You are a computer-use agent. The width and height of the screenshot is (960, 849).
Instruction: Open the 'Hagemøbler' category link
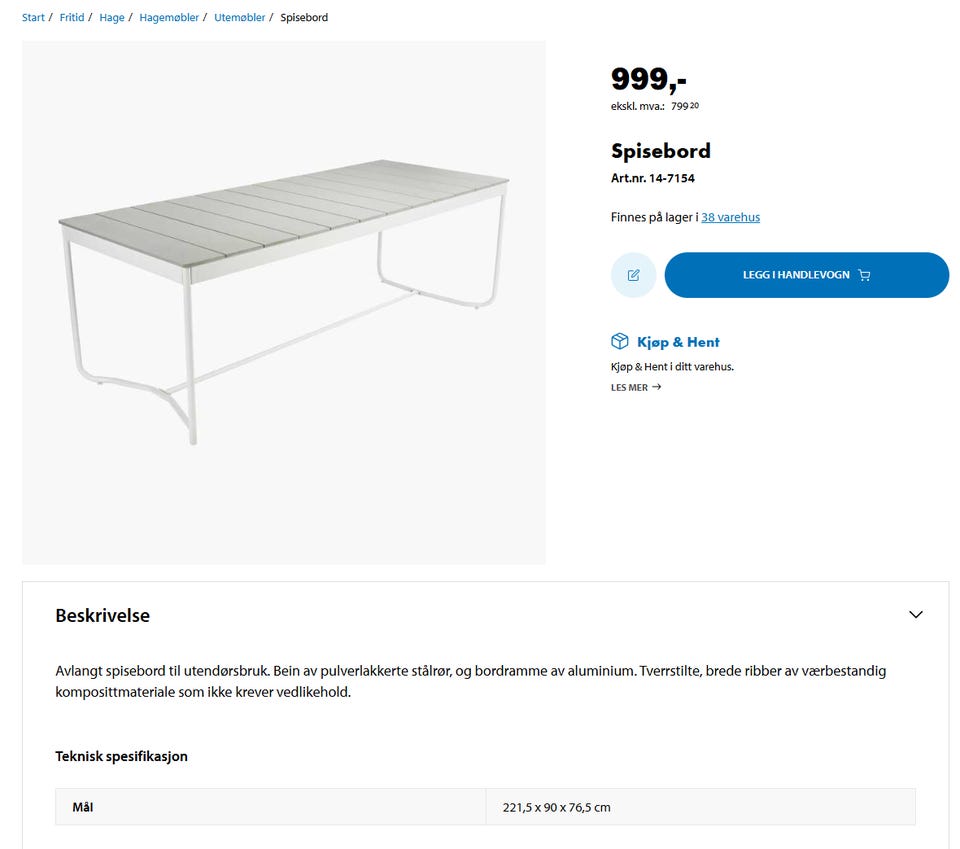point(166,17)
